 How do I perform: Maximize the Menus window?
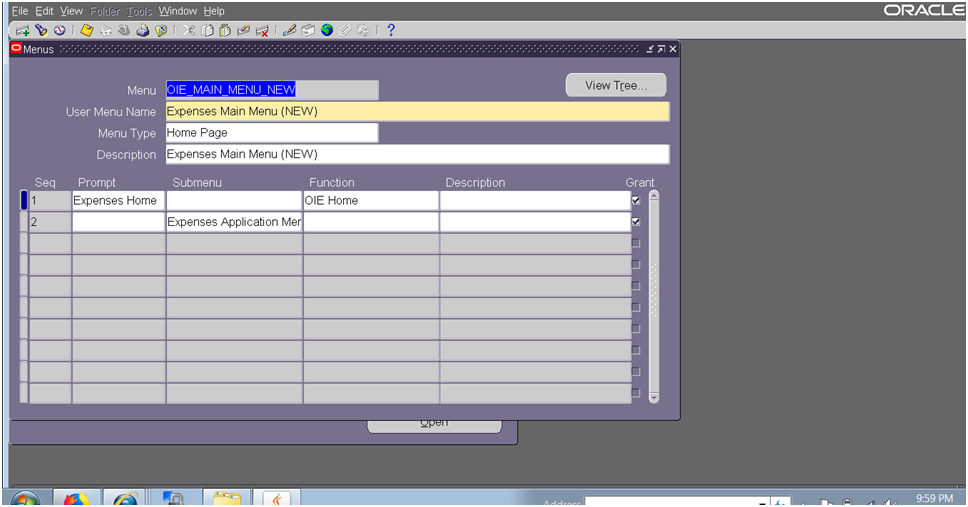point(661,49)
